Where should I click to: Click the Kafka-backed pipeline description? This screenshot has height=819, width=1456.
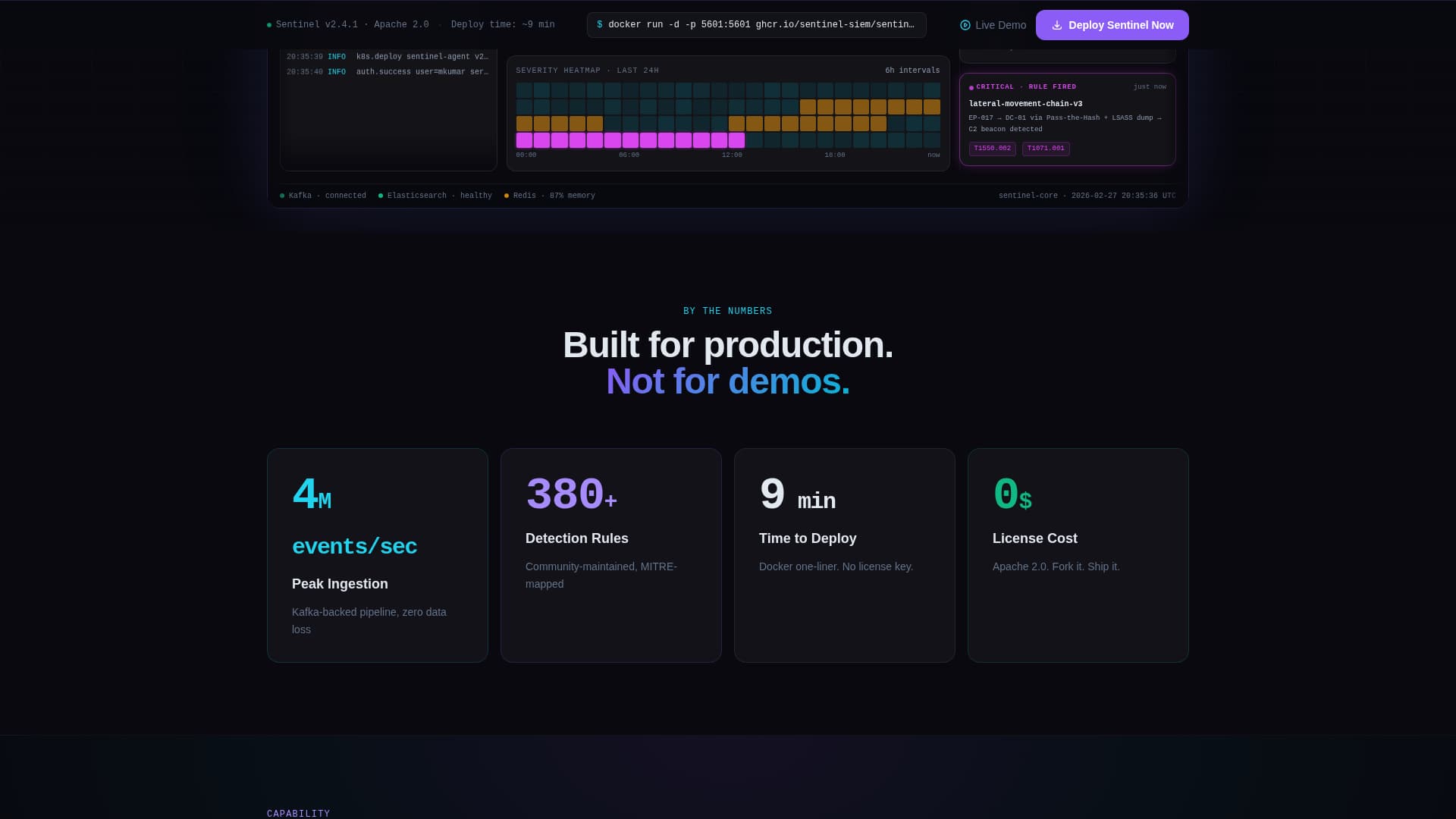tap(369, 620)
